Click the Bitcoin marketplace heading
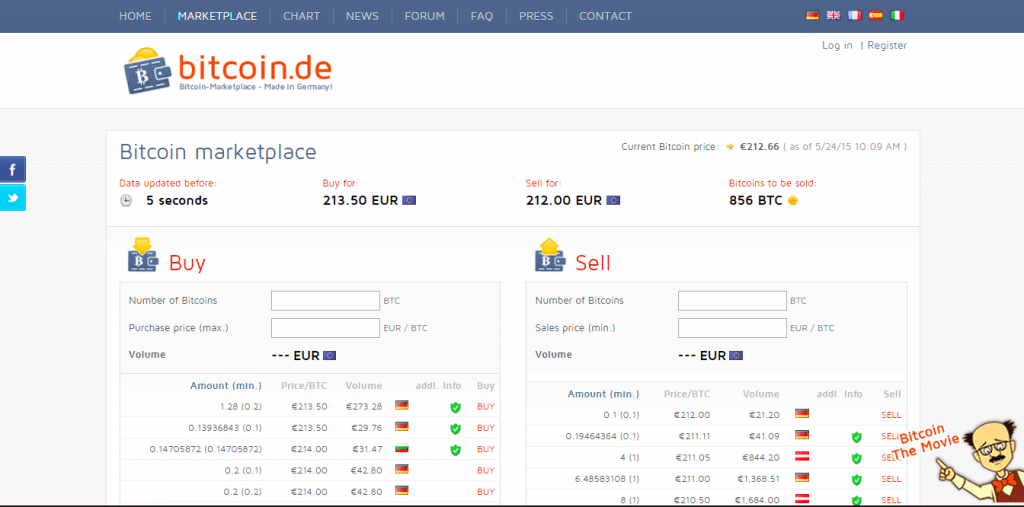The image size is (1024, 507). pyautogui.click(x=218, y=152)
